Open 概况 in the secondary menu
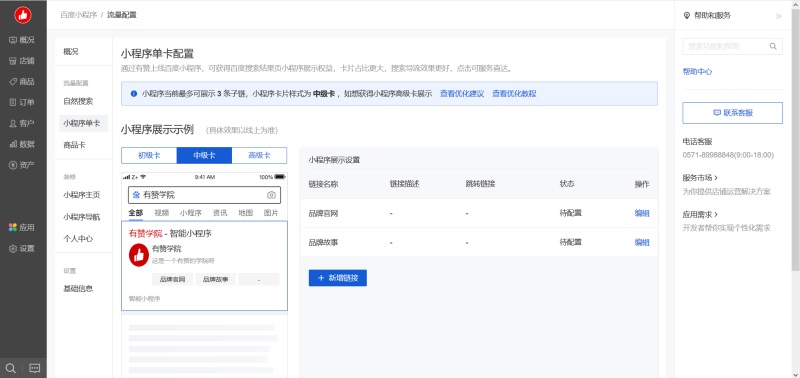Image resolution: width=800 pixels, height=378 pixels. click(71, 52)
